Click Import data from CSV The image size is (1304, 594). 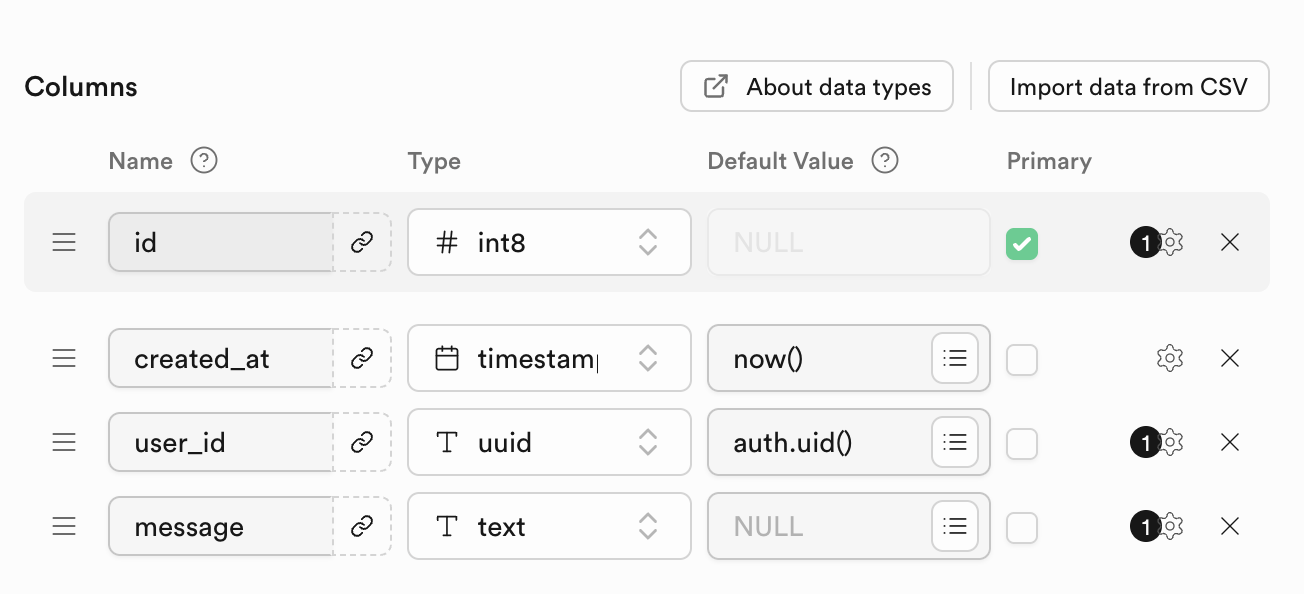1128,87
